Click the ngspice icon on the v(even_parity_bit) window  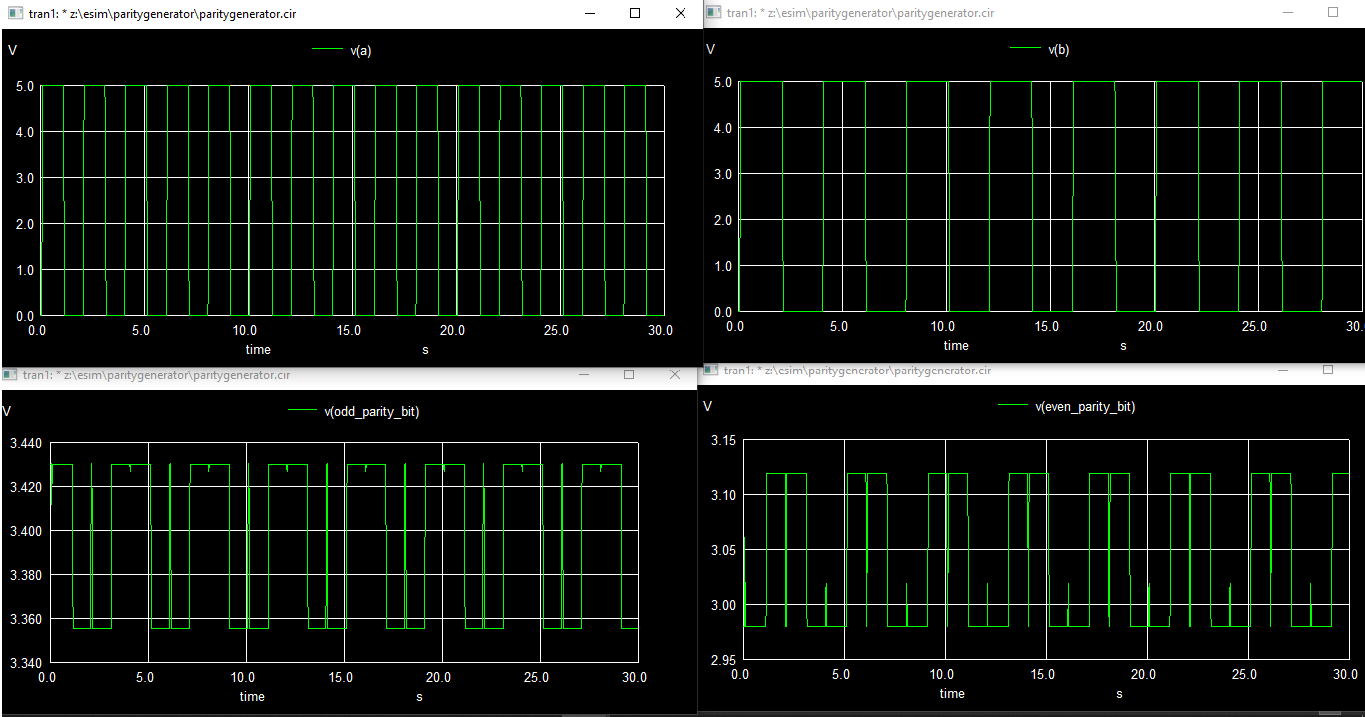pos(711,370)
